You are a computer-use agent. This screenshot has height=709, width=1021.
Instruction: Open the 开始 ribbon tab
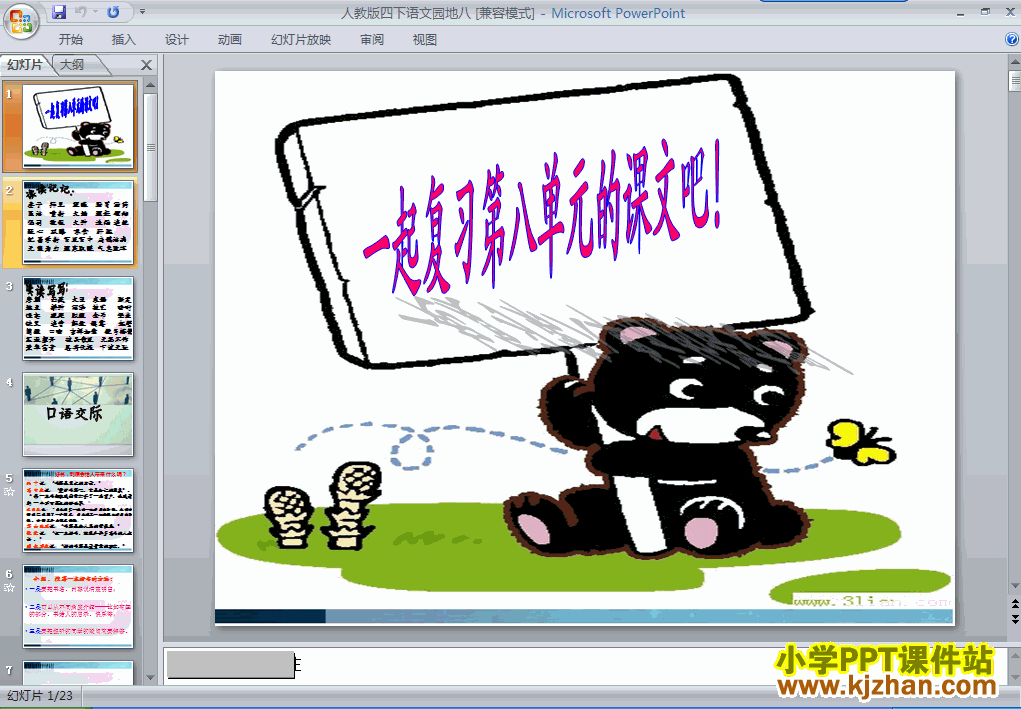click(x=70, y=40)
